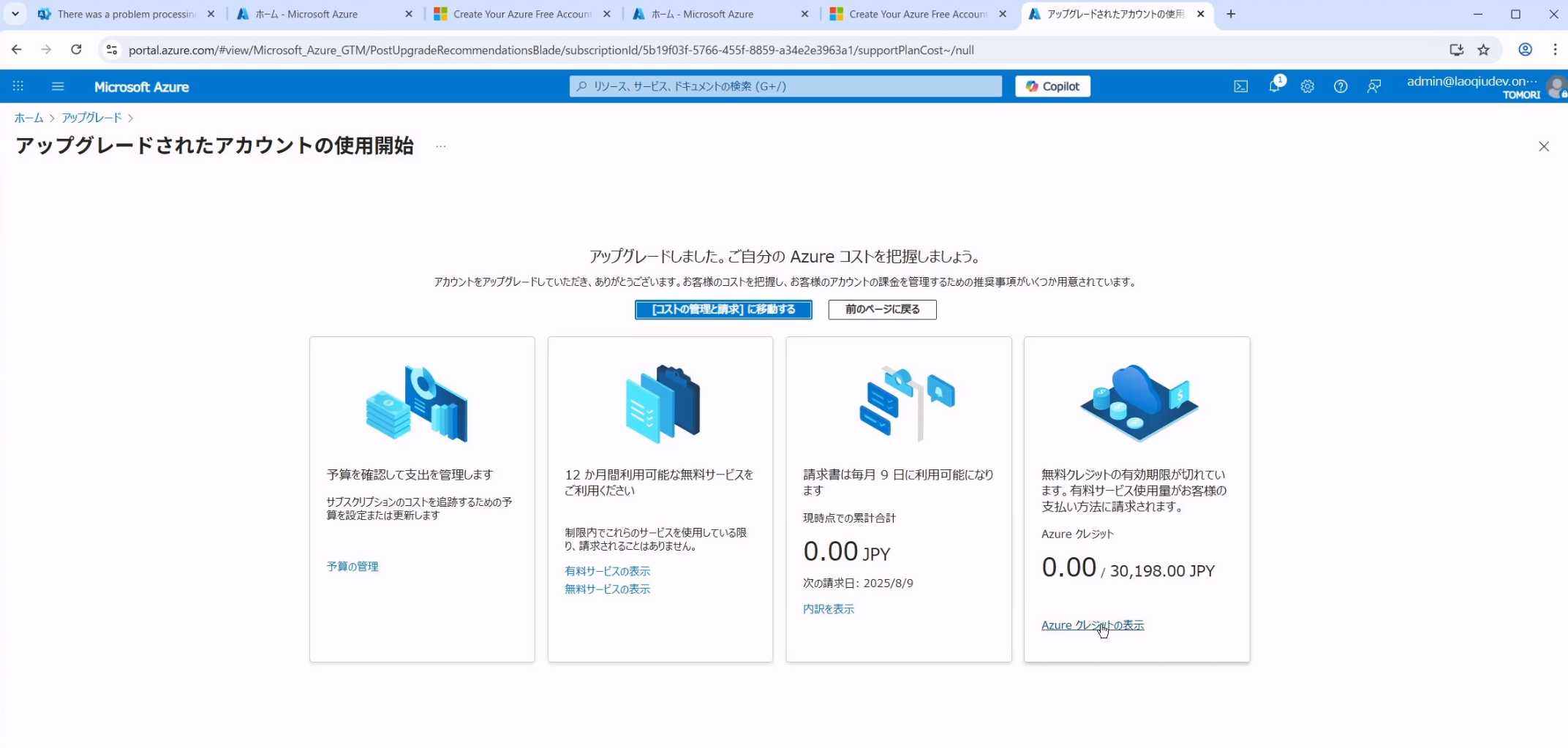Viewport: 1568px width, 748px height.
Task: Bookmark this page with star icon
Action: 1483,50
